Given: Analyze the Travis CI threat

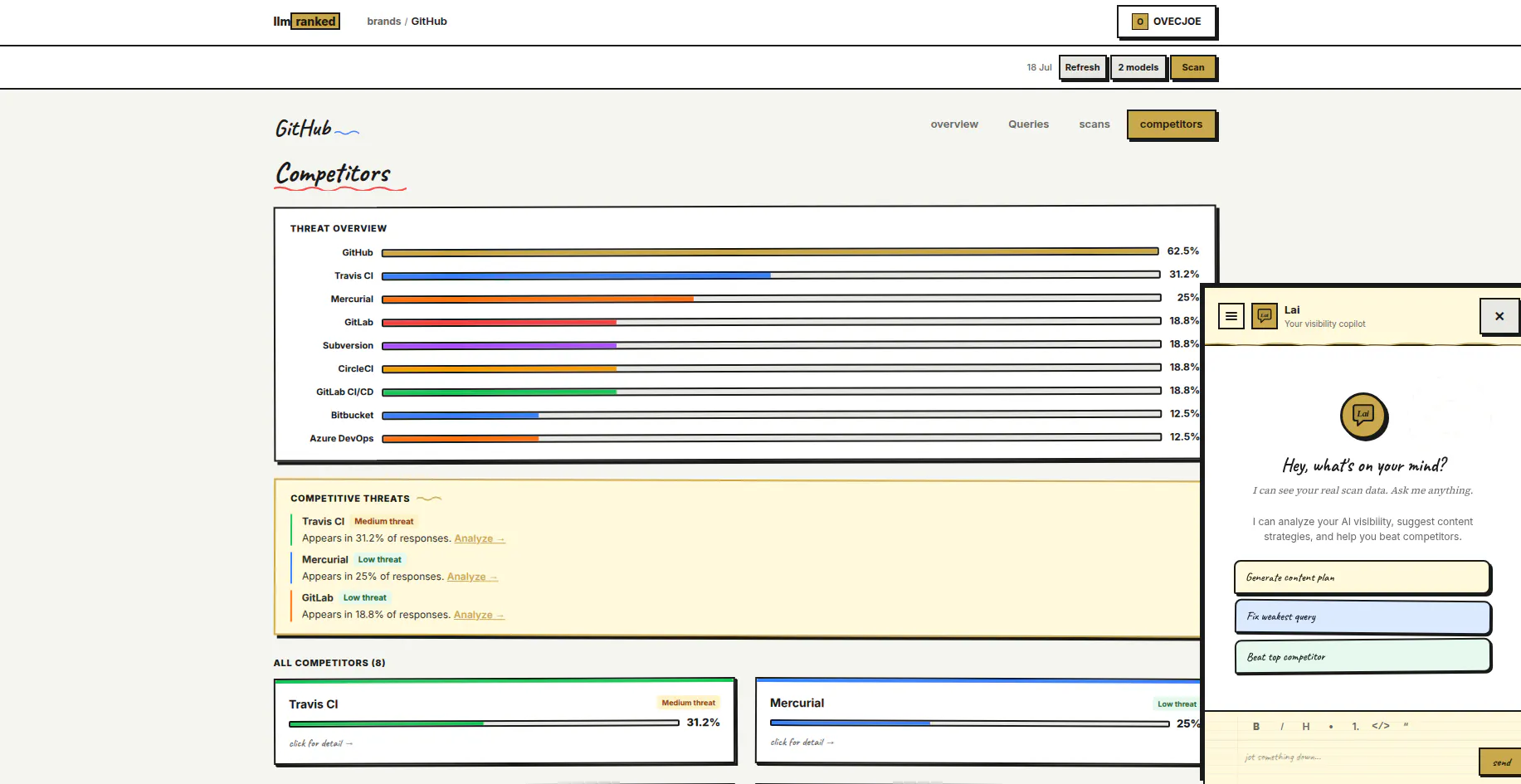Looking at the screenshot, I should 480,538.
